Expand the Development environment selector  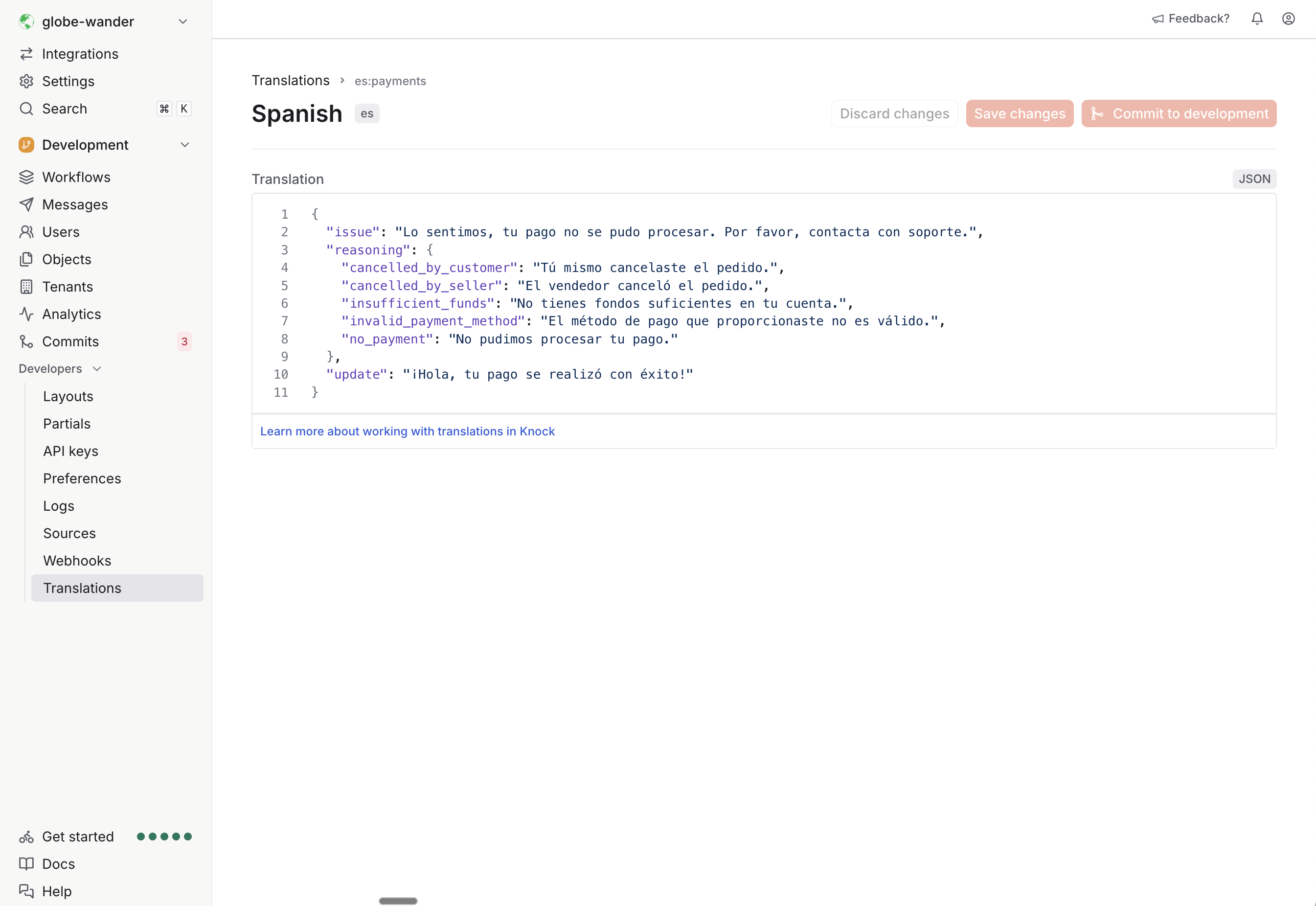184,145
